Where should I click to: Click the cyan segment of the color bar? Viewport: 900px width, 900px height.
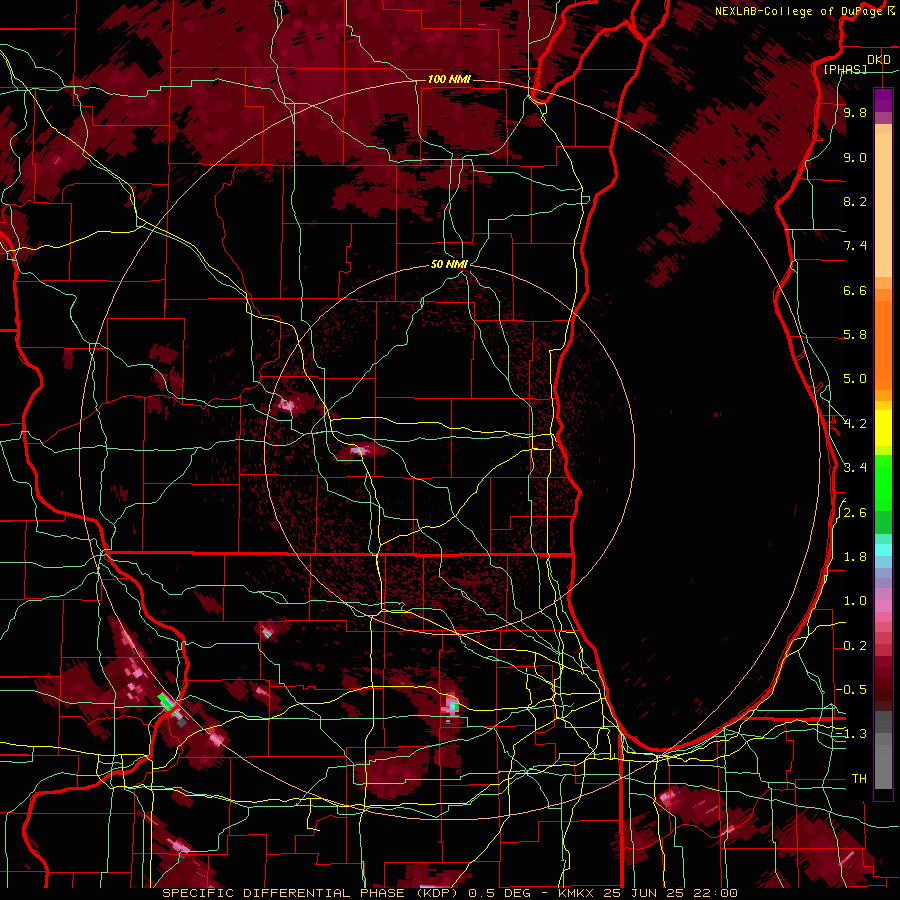coord(883,550)
